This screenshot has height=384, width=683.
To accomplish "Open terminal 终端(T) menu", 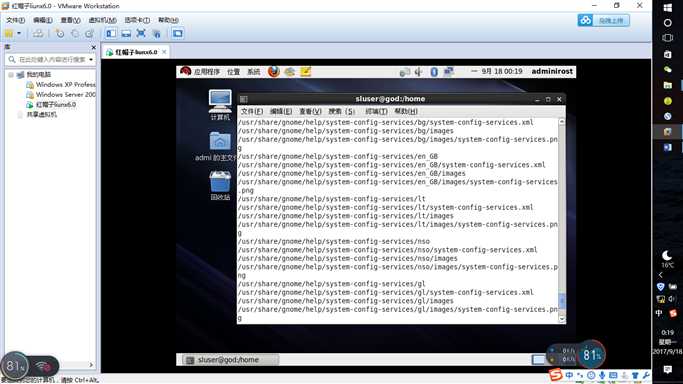I will pyautogui.click(x=376, y=111).
